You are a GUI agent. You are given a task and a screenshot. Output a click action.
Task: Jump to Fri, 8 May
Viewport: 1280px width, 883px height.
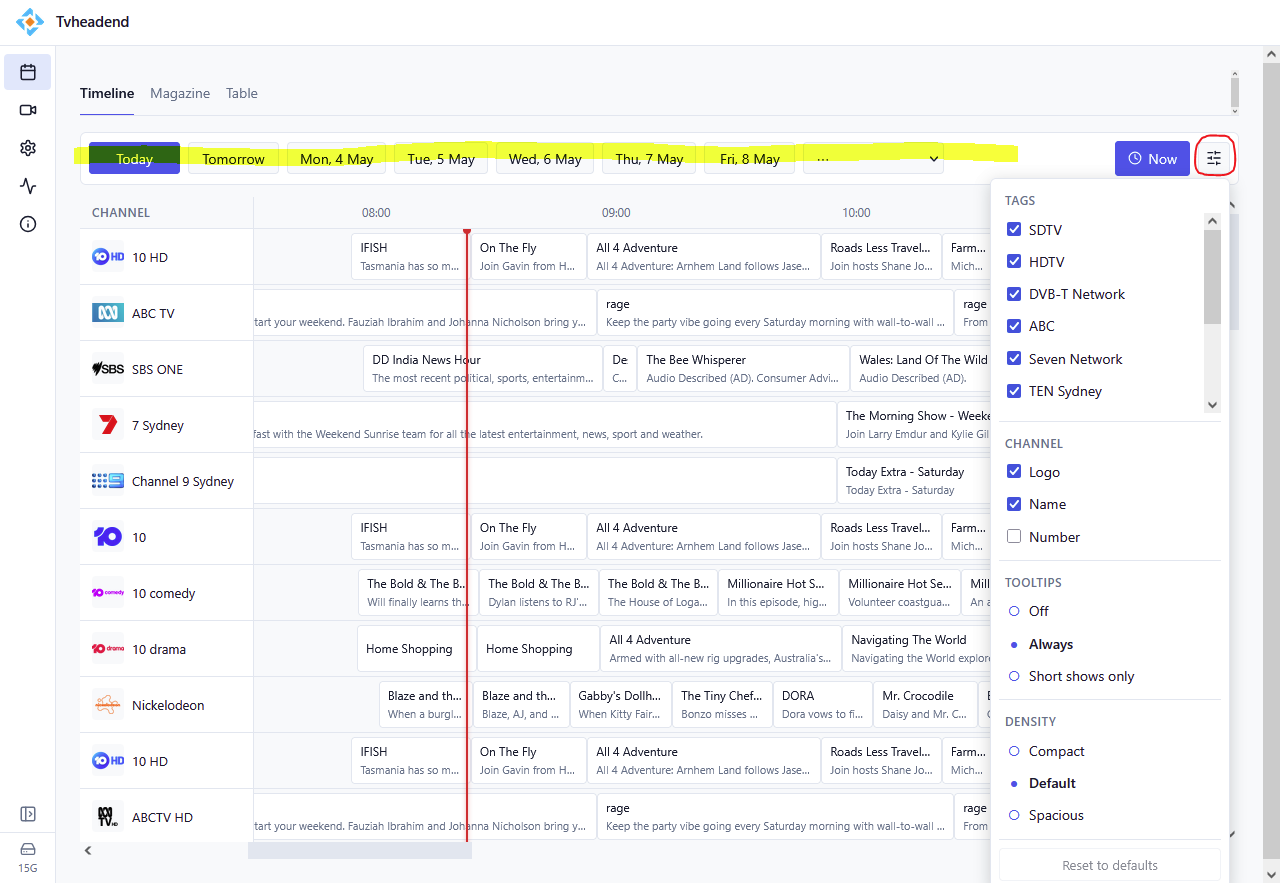(x=750, y=158)
